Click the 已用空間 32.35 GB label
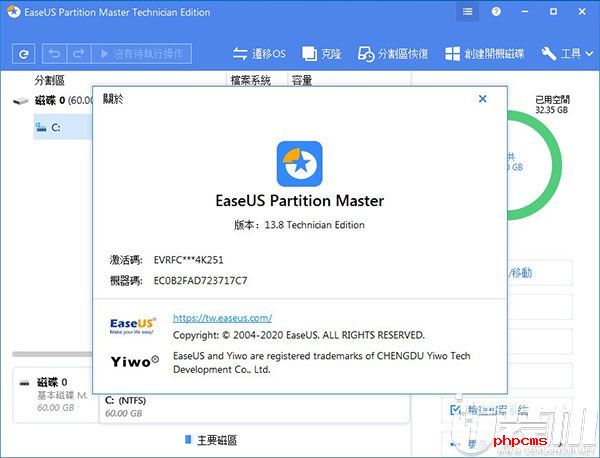Viewport: 600px width, 458px height. coord(552,105)
